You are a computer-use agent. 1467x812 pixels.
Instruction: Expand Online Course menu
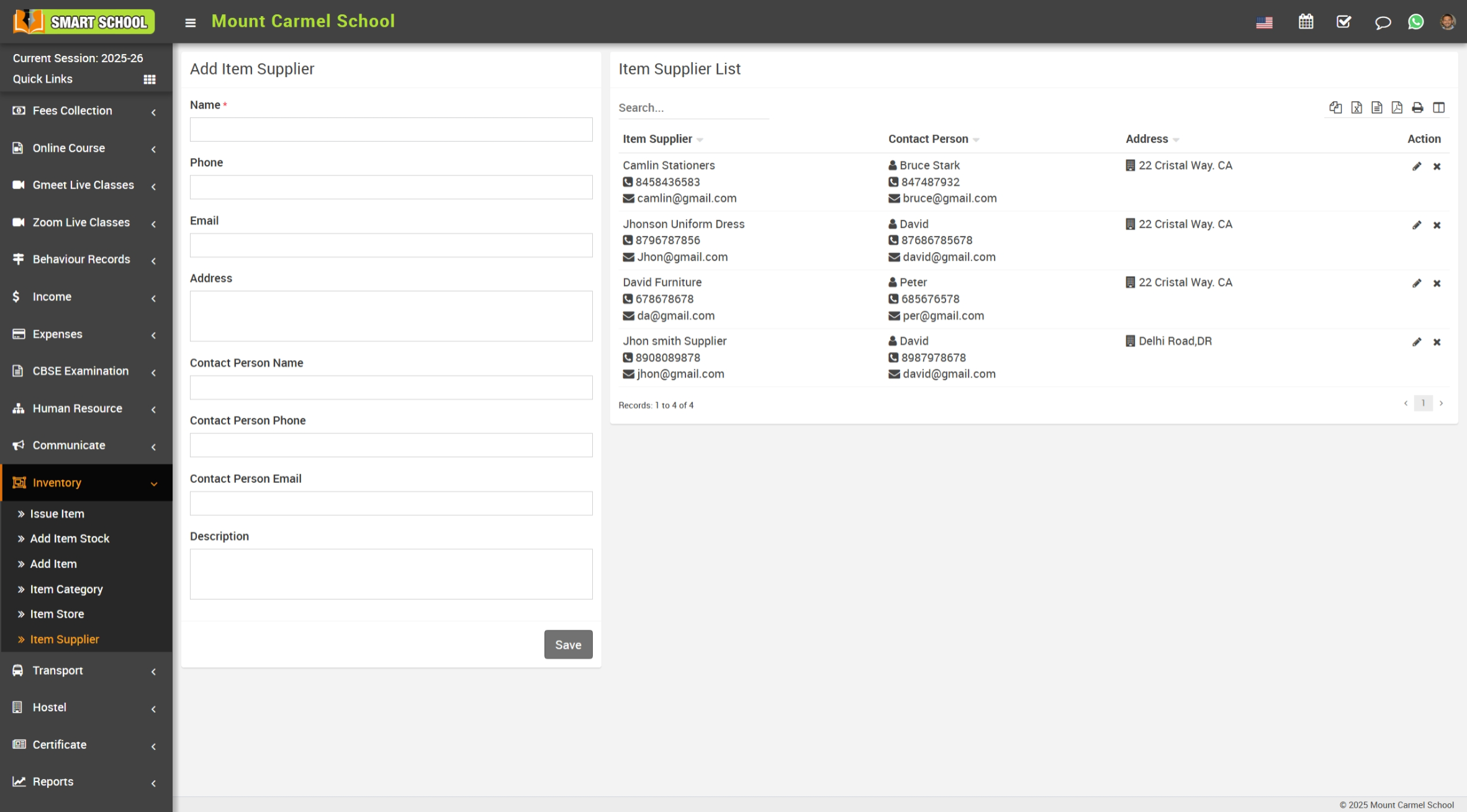(86, 148)
